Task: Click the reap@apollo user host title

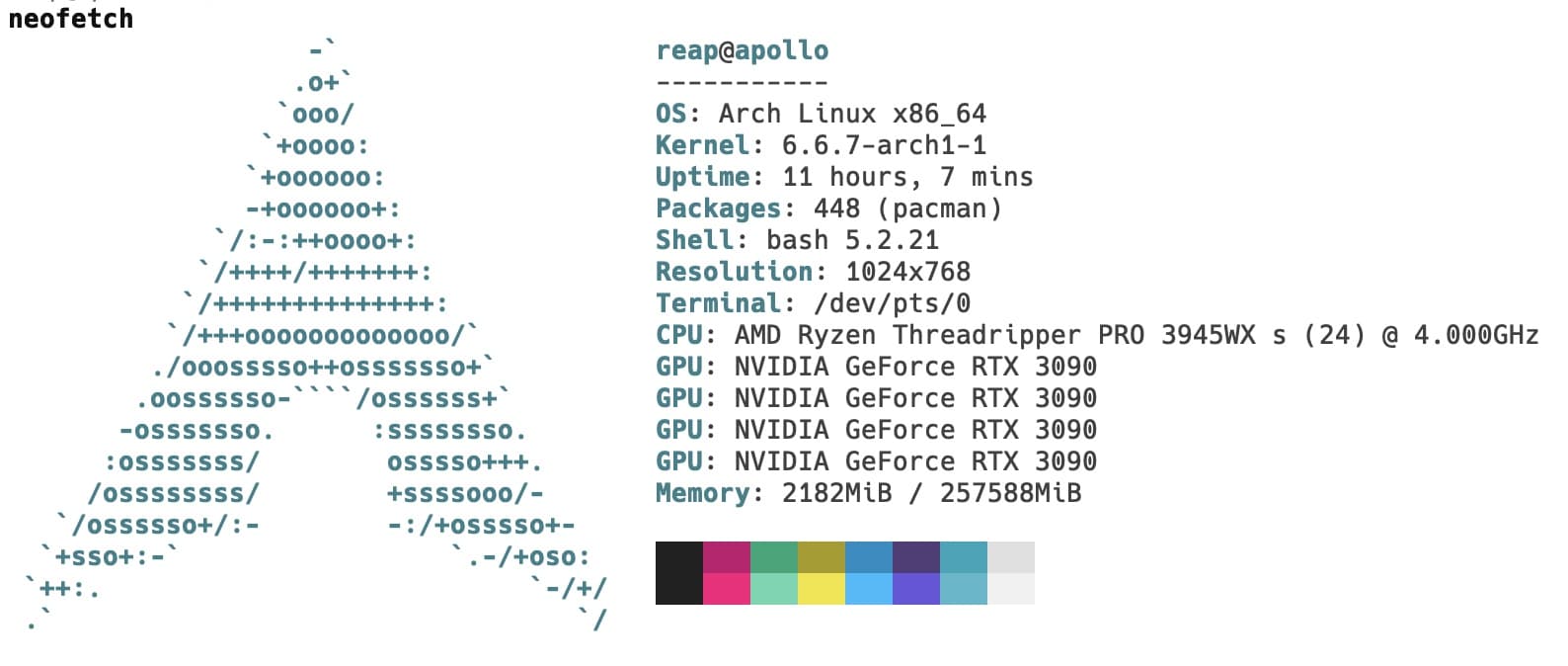Action: pyautogui.click(x=743, y=50)
